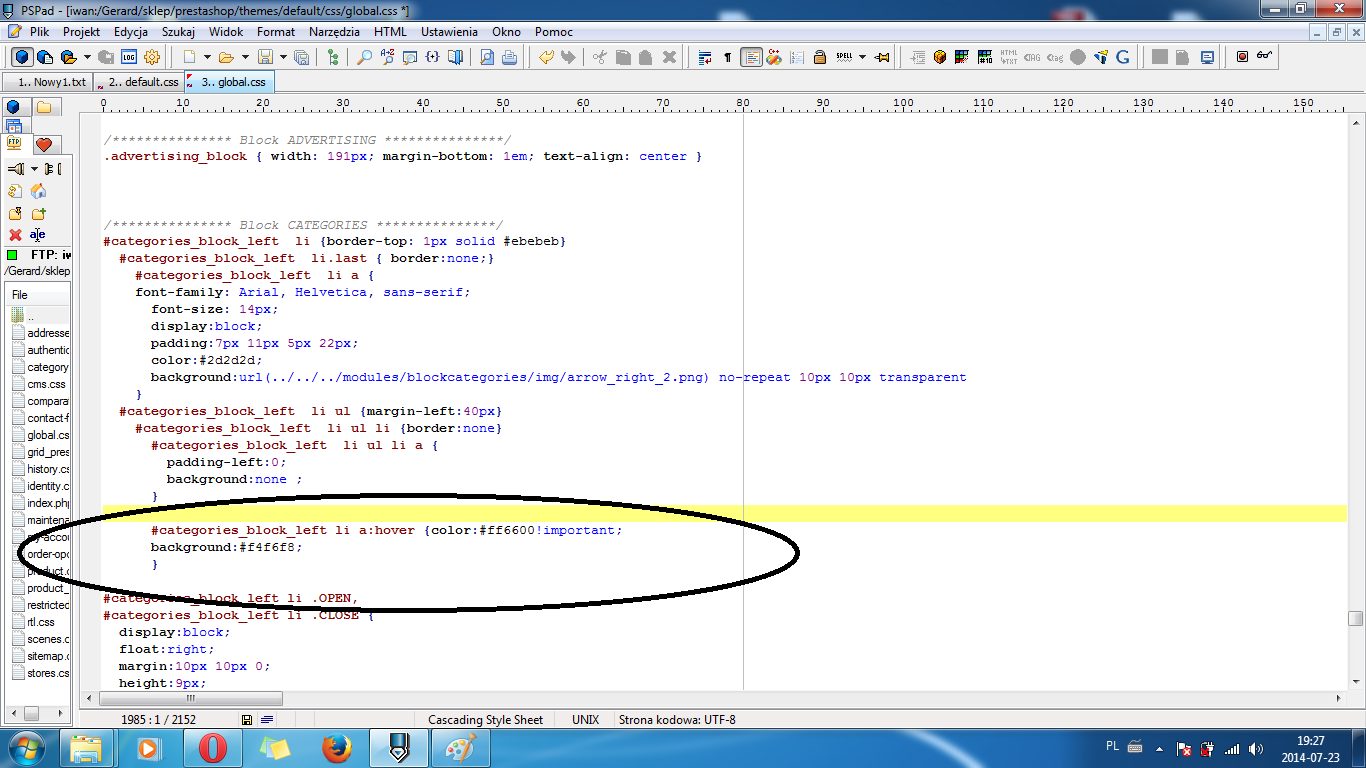Click the FTP connect plug icon
Screen dimensions: 1366x768
click(16, 169)
